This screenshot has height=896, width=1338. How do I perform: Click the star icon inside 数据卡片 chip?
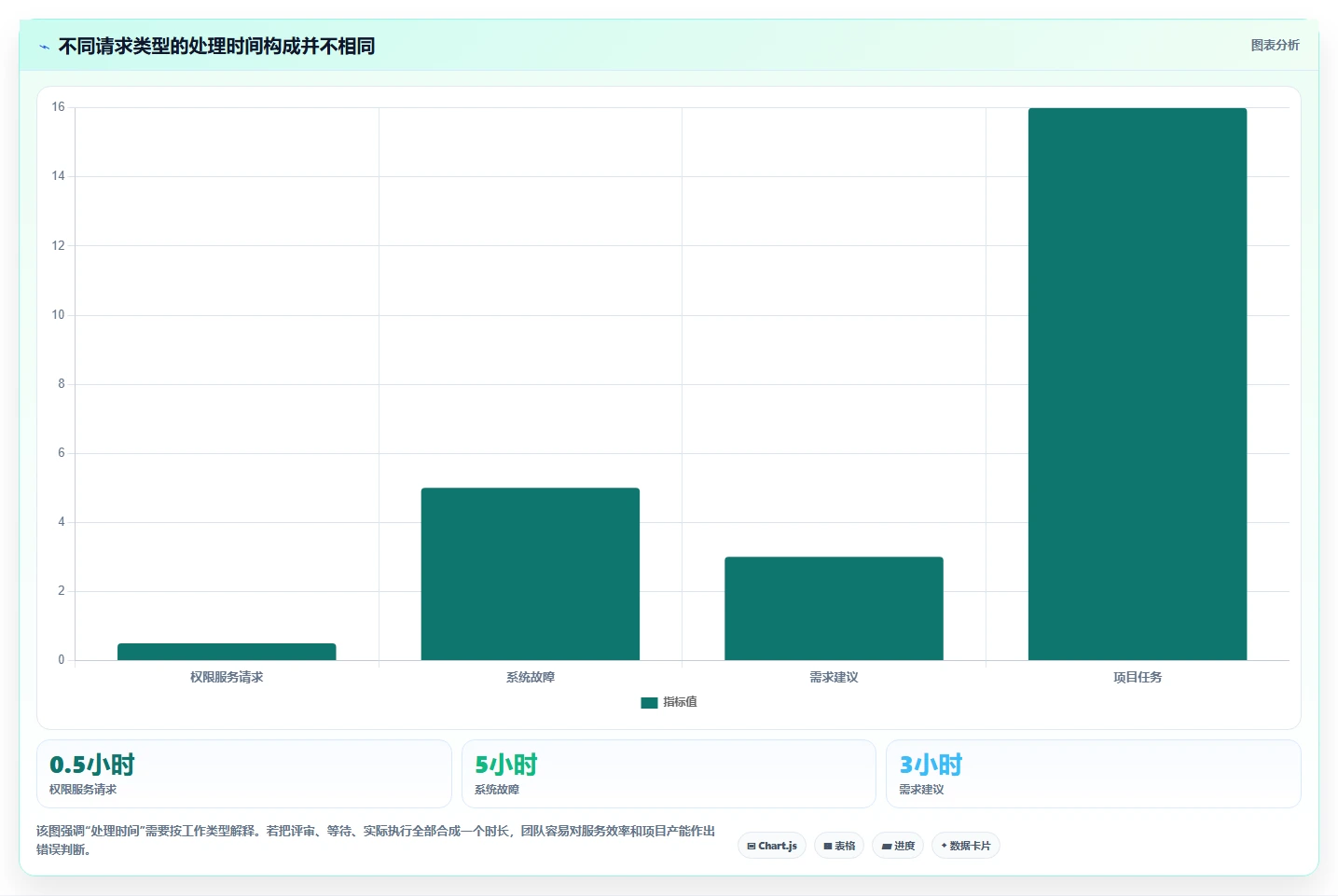(944, 846)
